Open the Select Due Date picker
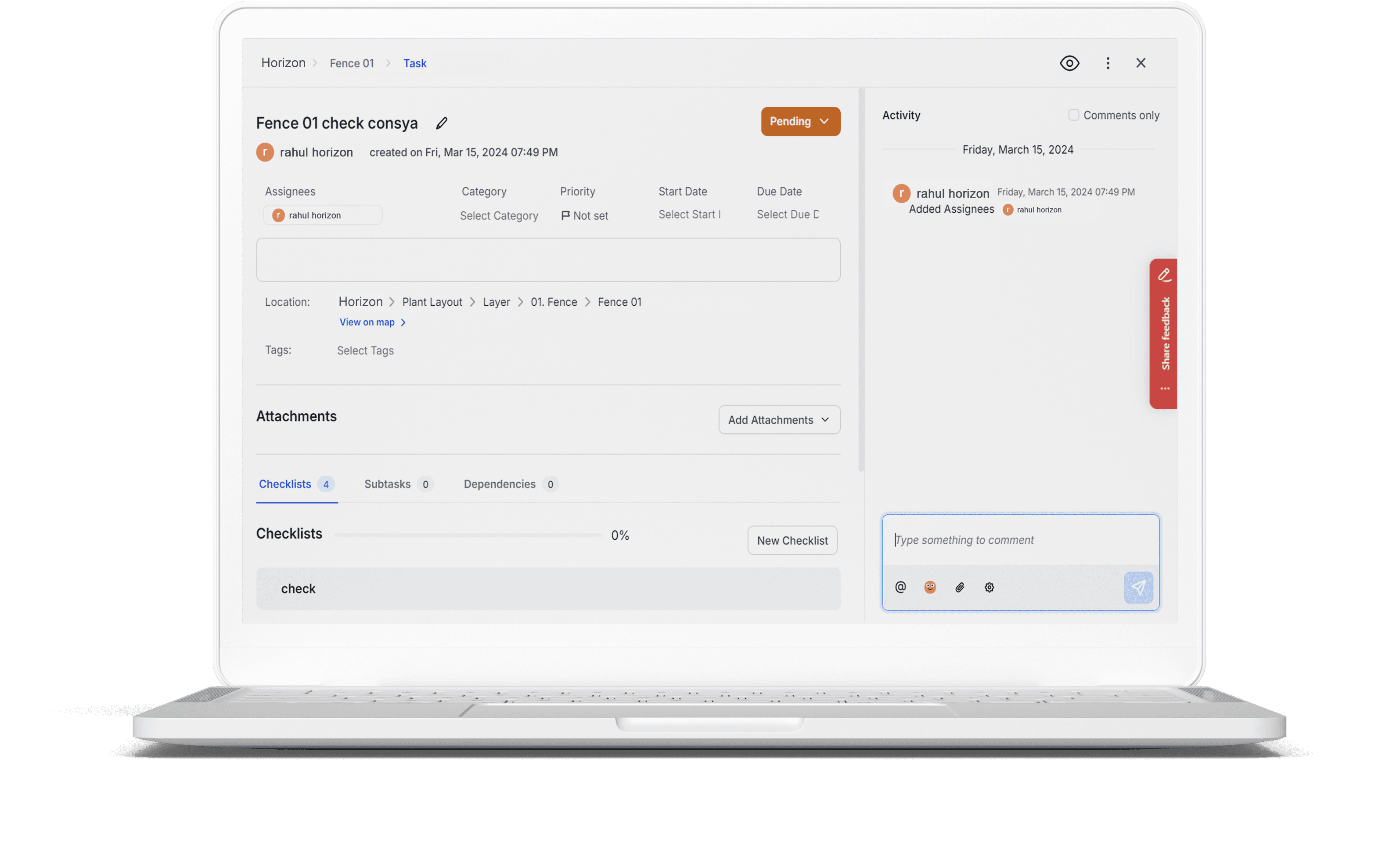The width and height of the screenshot is (1400, 853). pos(787,214)
